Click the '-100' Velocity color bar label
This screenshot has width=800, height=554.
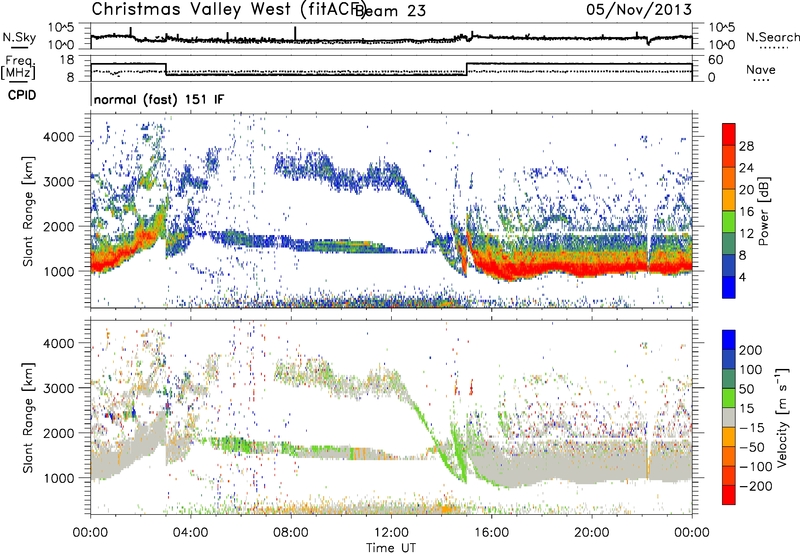click(x=756, y=467)
